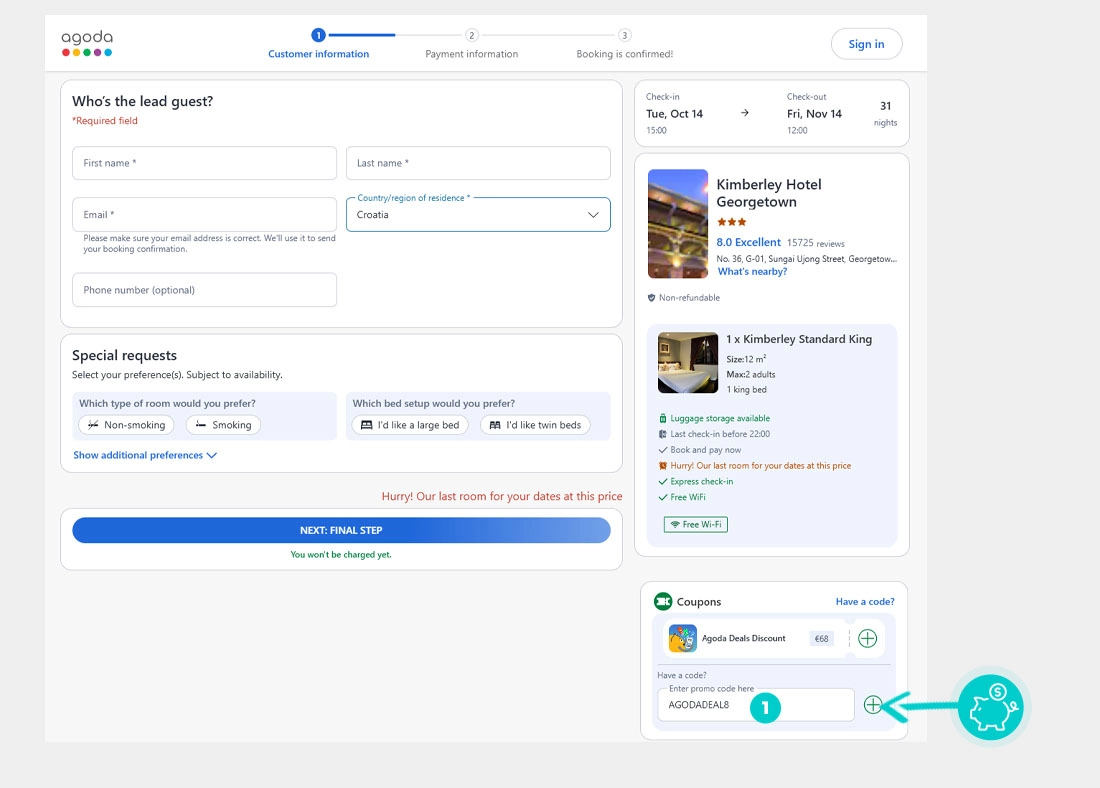Click the Agoda Deals Discount badge icon
Screen dimensions: 1100x788
tap(683, 638)
